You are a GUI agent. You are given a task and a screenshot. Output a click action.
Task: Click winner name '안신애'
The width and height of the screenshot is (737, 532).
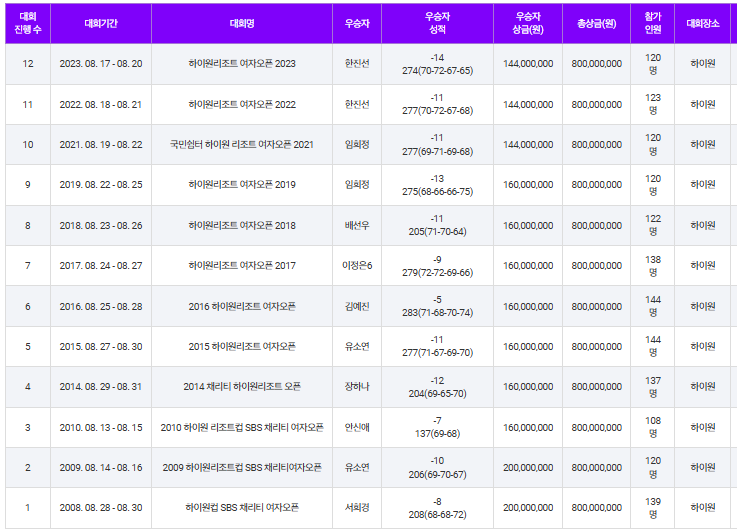click(357, 428)
